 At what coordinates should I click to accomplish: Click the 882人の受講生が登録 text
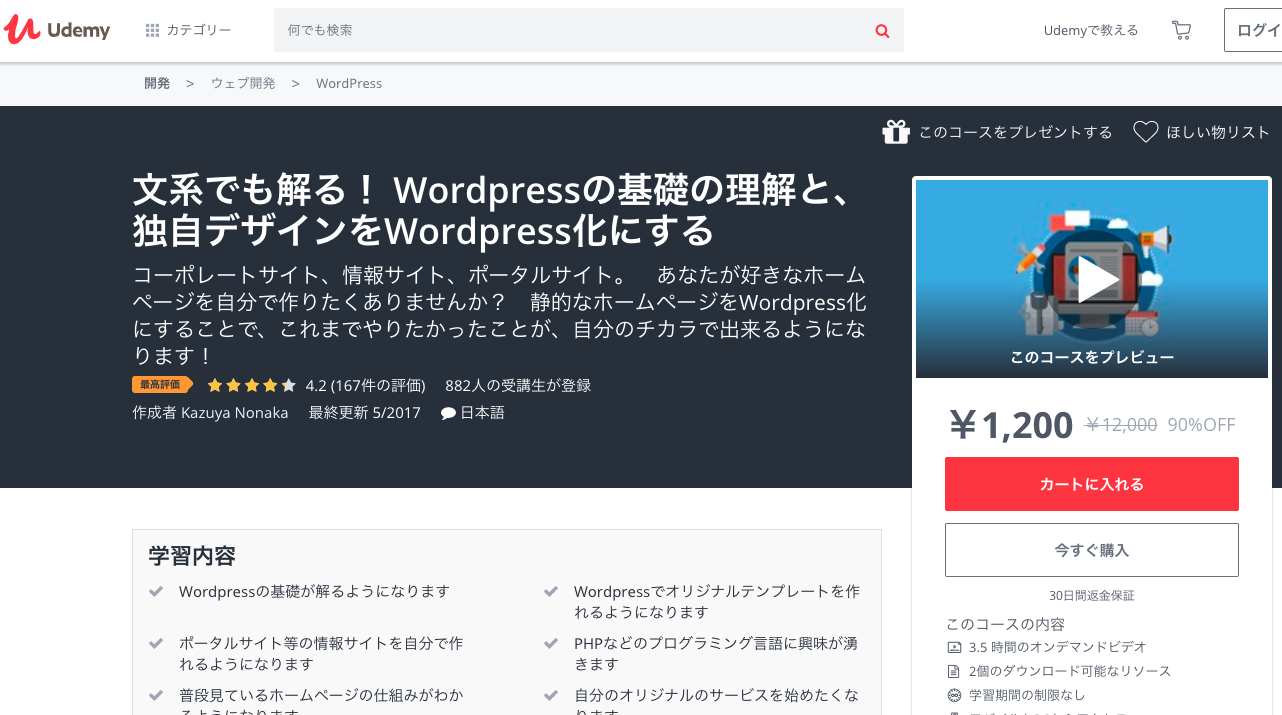518,385
